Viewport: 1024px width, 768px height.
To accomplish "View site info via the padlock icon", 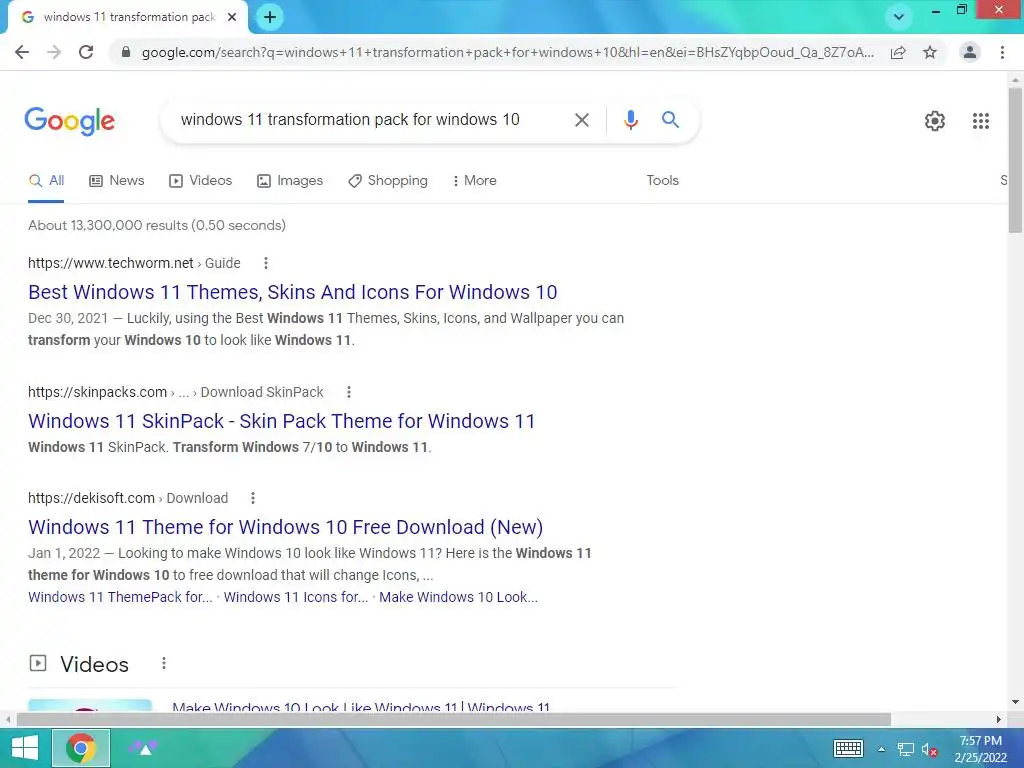I will (x=126, y=52).
